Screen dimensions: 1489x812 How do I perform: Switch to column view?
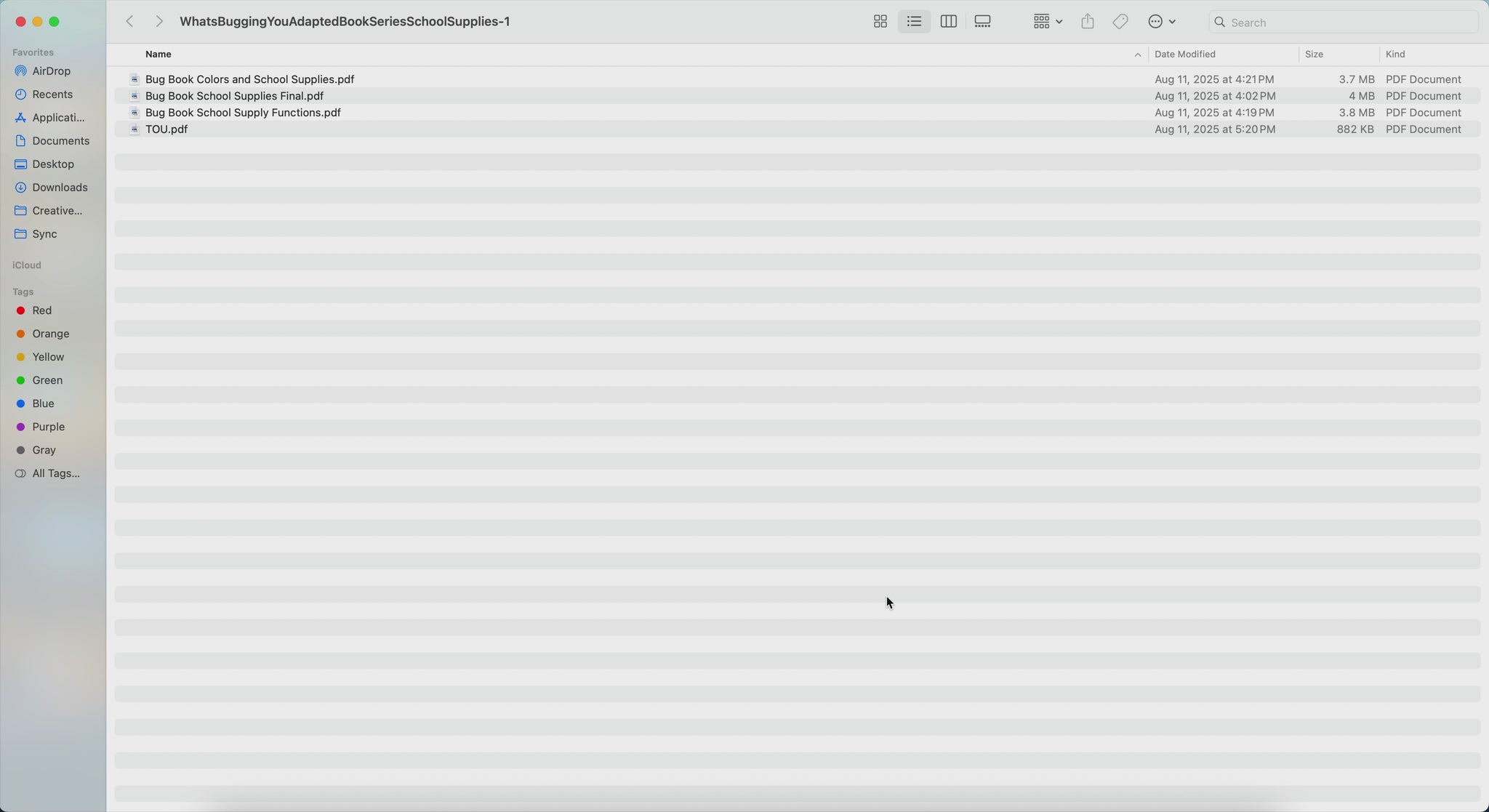pyautogui.click(x=948, y=22)
